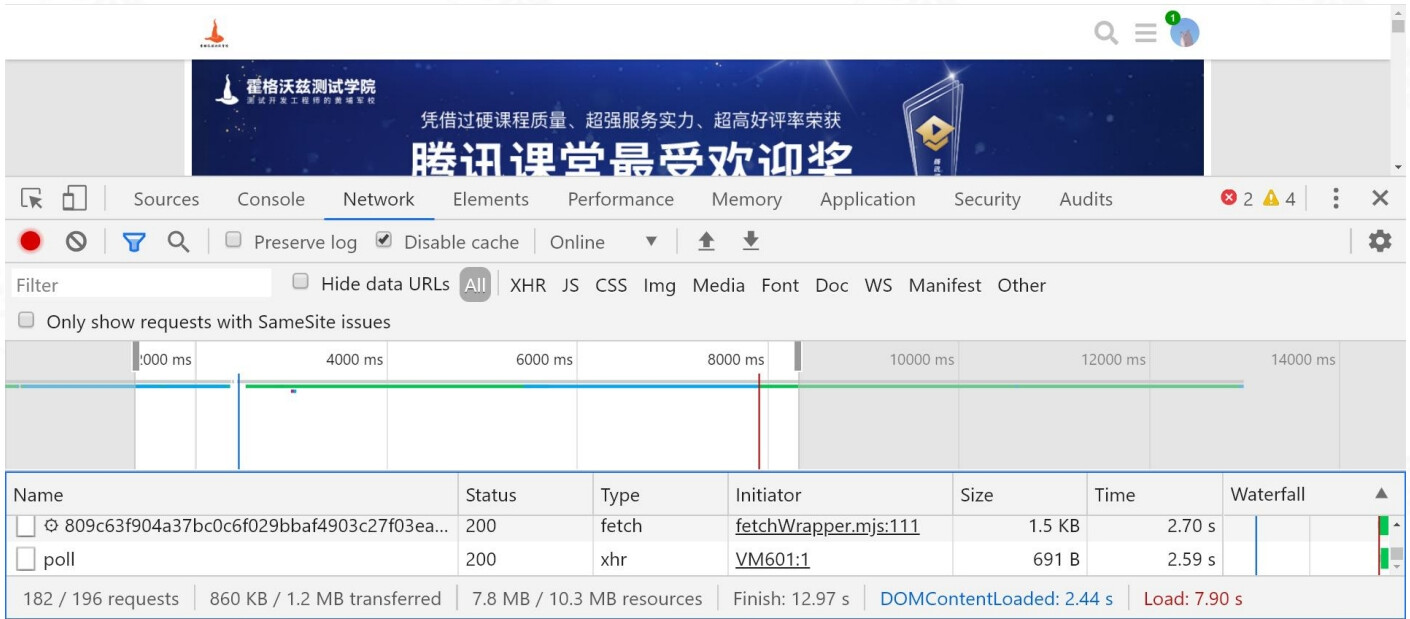Open the fetchWrapper.mjs:111 initiator link
Screen dimensions: 1410x619
click(x=827, y=526)
